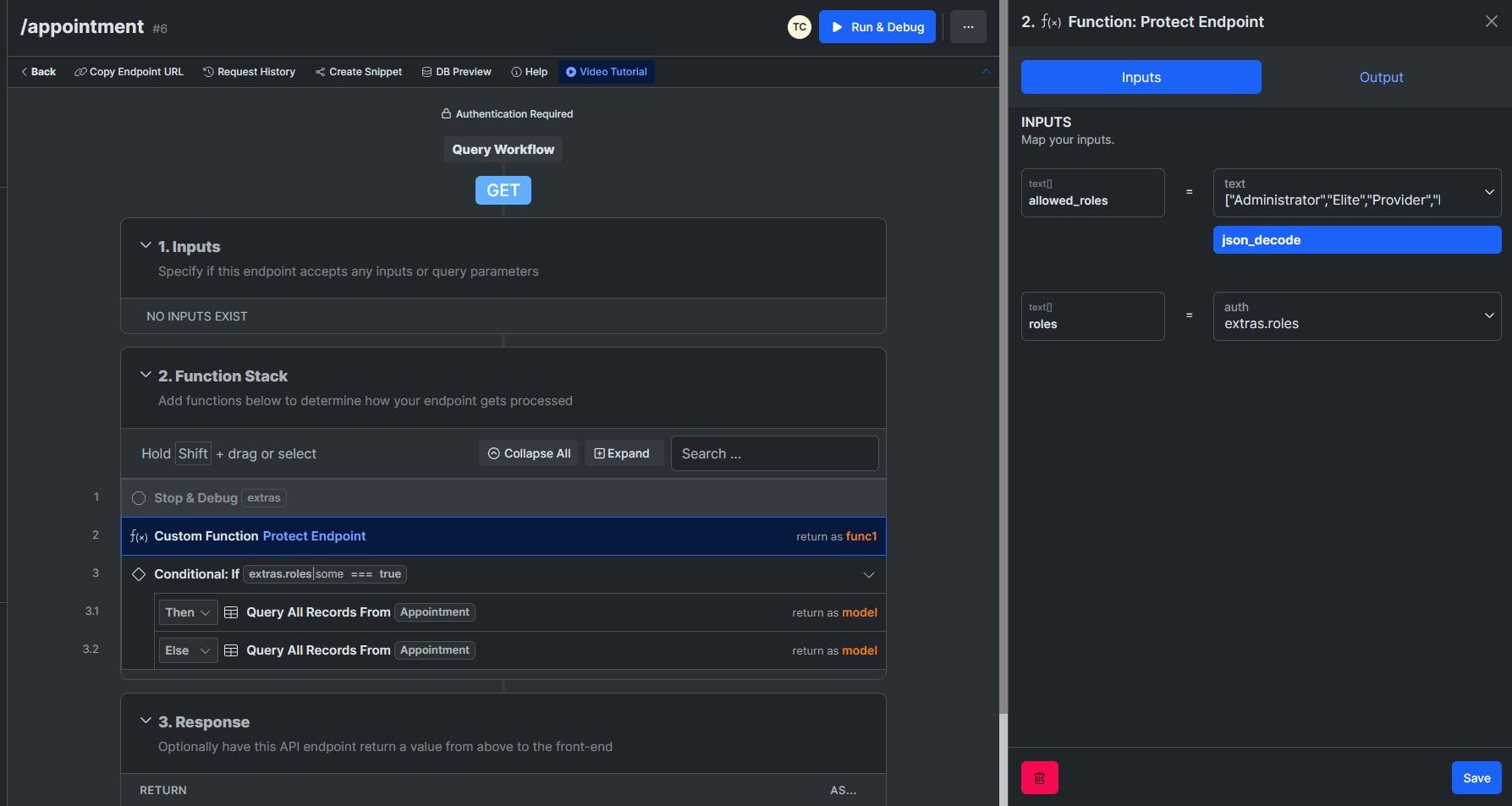This screenshot has width=1512, height=806.
Task: Open Request History
Action: (250, 72)
